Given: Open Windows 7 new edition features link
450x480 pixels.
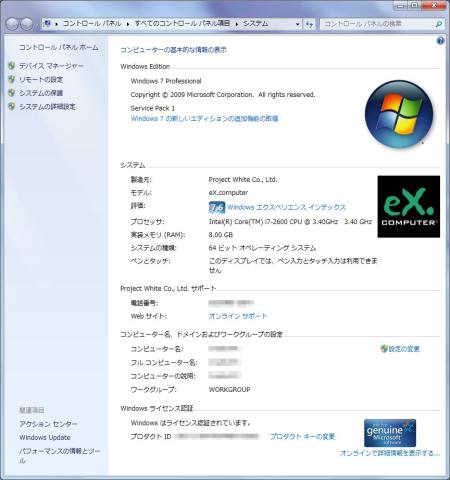Looking at the screenshot, I should pyautogui.click(x=204, y=118).
